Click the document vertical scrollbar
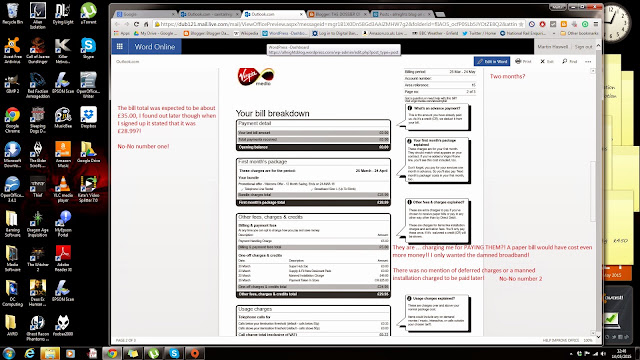This screenshot has height=360, width=640. tap(593, 202)
